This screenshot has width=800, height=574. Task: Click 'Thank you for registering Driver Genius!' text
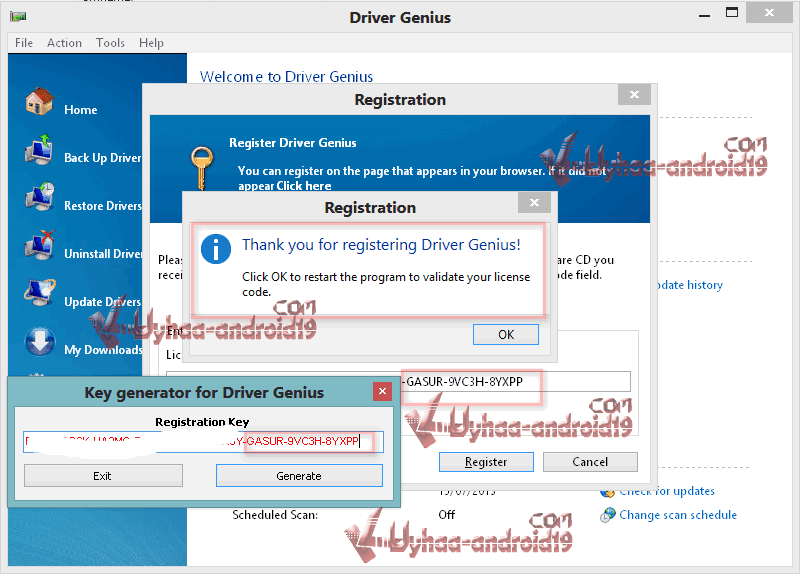(381, 245)
